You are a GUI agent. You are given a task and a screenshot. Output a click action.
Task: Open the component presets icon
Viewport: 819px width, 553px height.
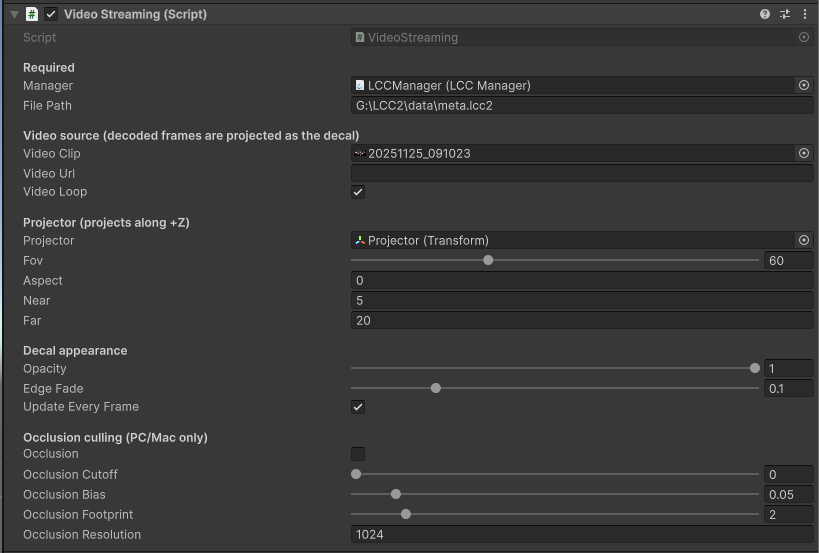click(x=785, y=14)
